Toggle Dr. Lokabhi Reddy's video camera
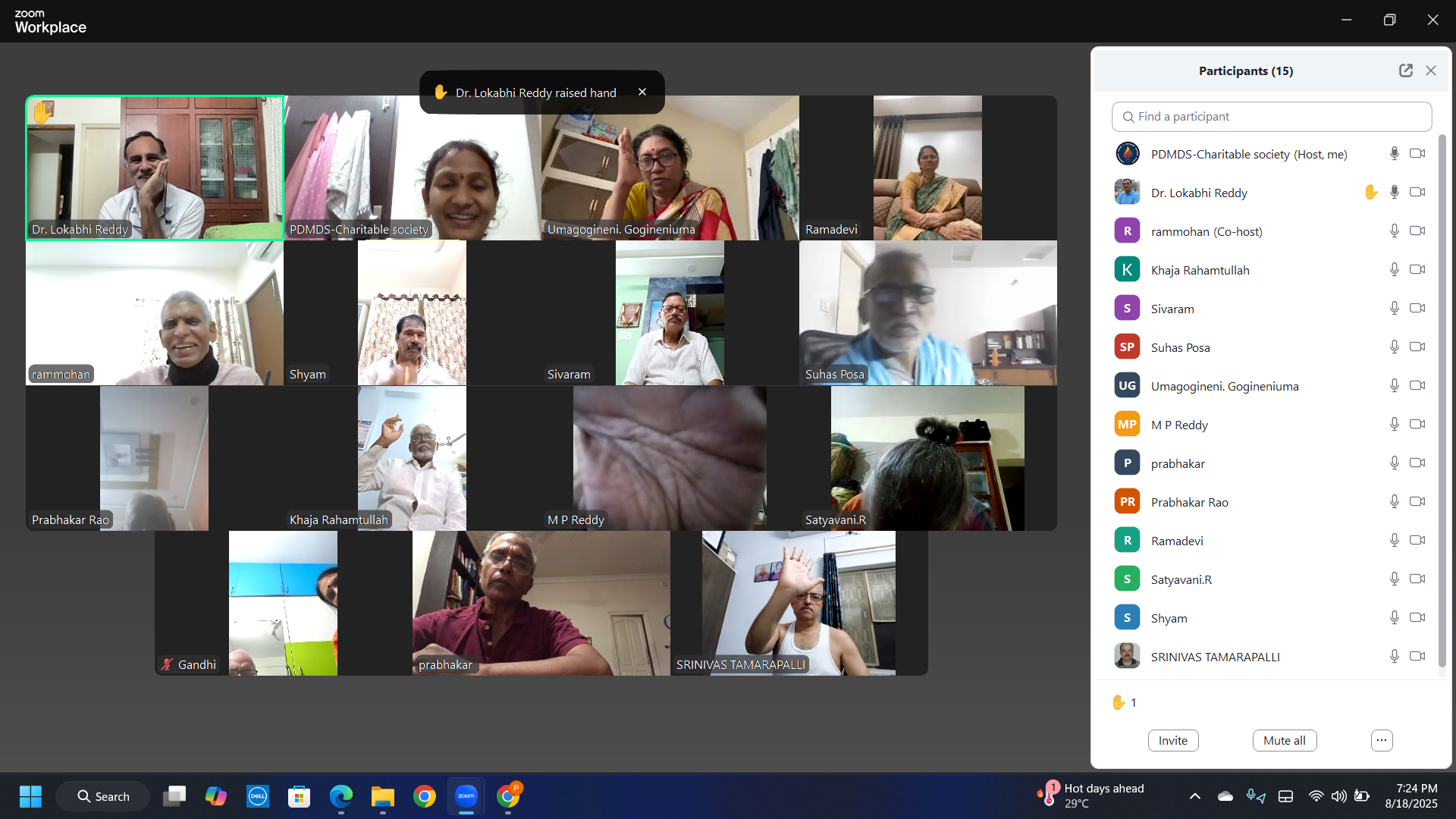The image size is (1456, 819). (x=1417, y=193)
